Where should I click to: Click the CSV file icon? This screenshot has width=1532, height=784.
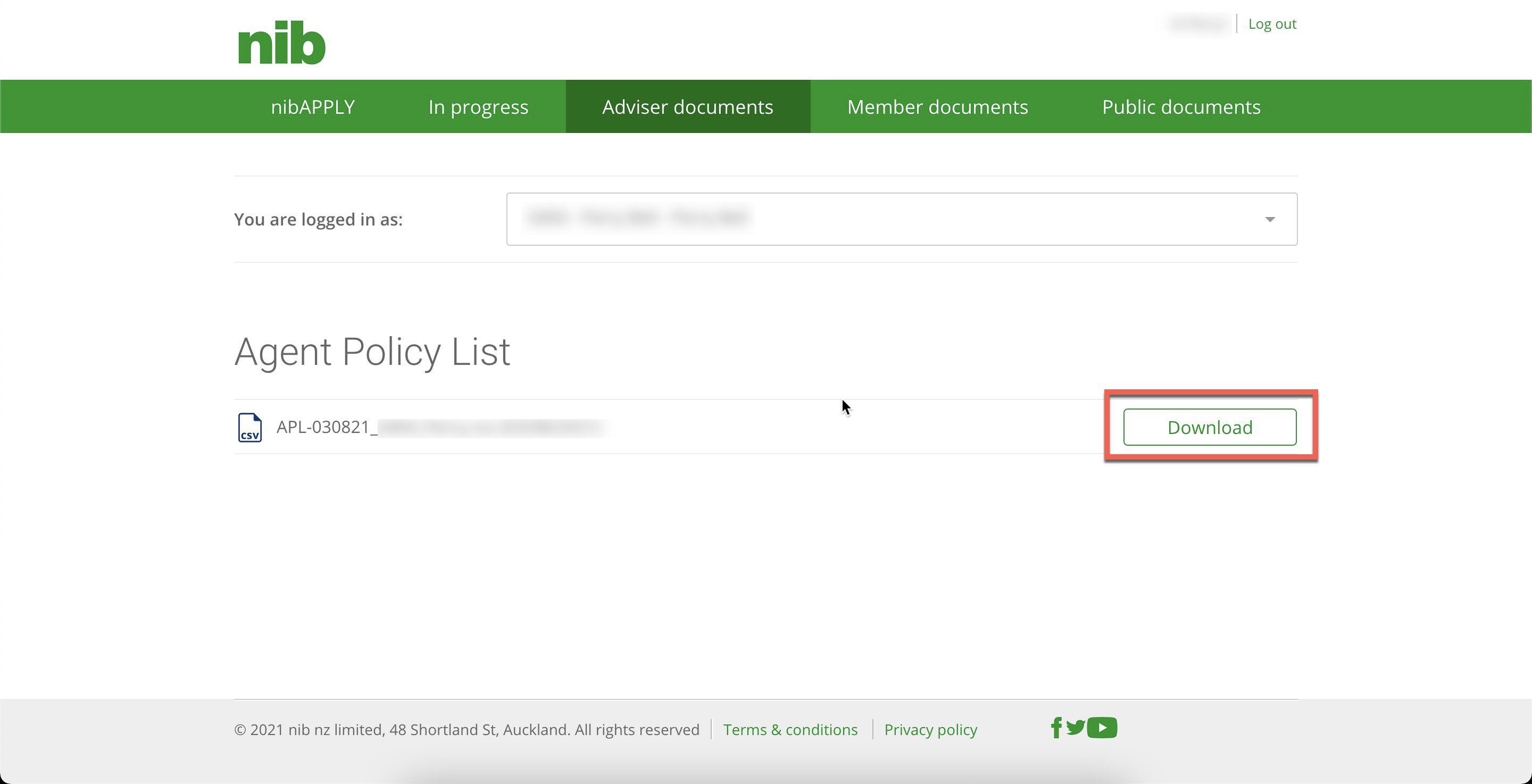point(250,427)
